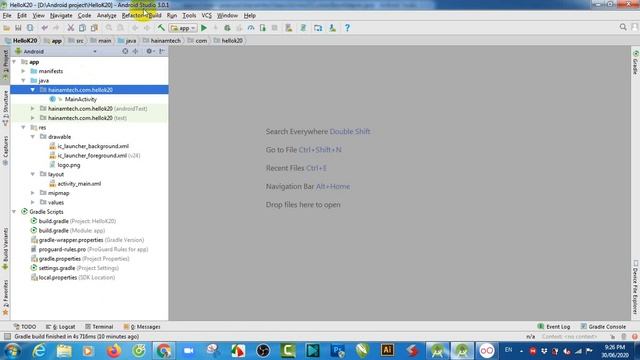Open the Gradle Console

click(603, 327)
